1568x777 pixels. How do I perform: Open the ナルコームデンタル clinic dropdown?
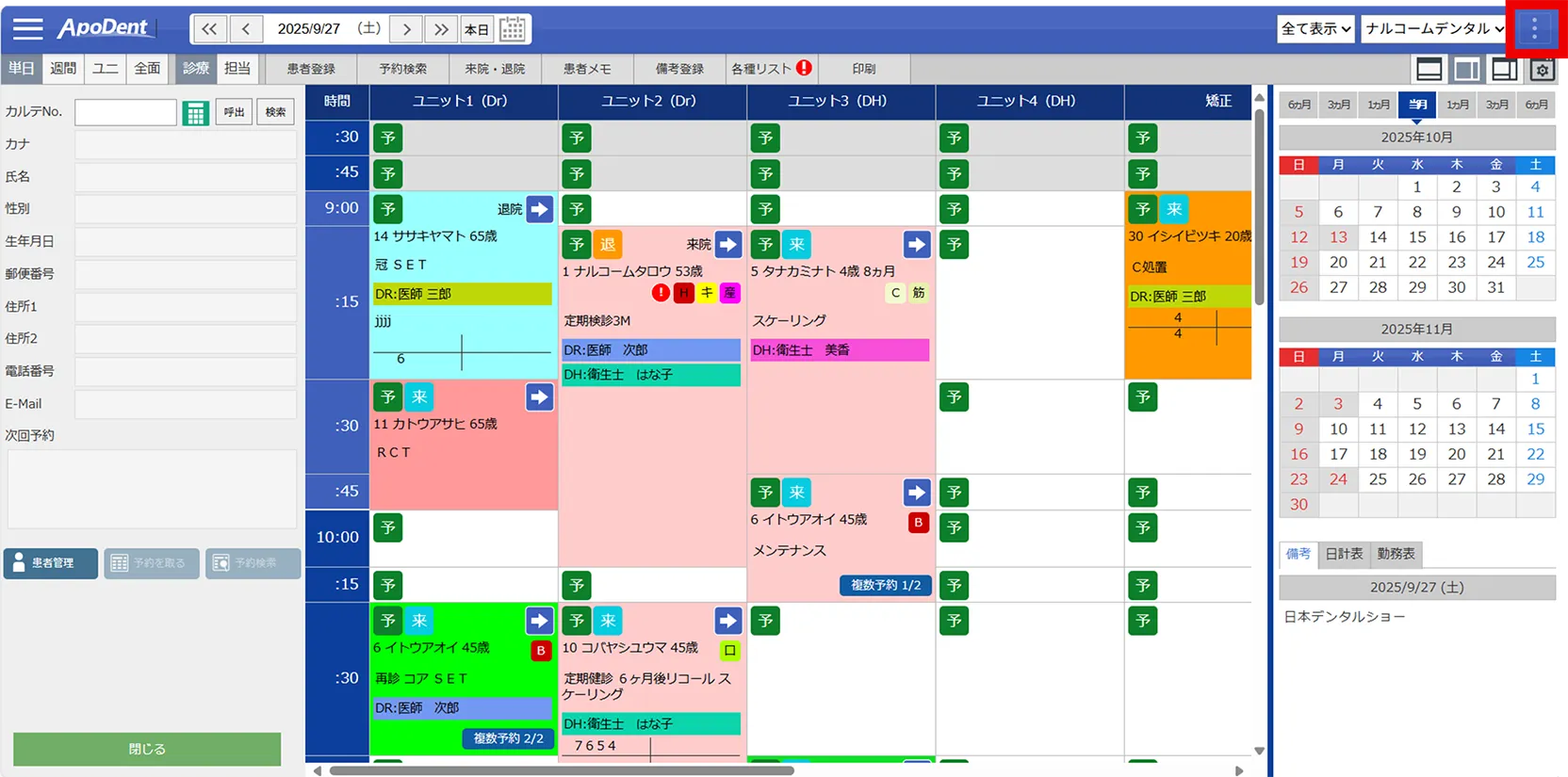[x=1434, y=29]
